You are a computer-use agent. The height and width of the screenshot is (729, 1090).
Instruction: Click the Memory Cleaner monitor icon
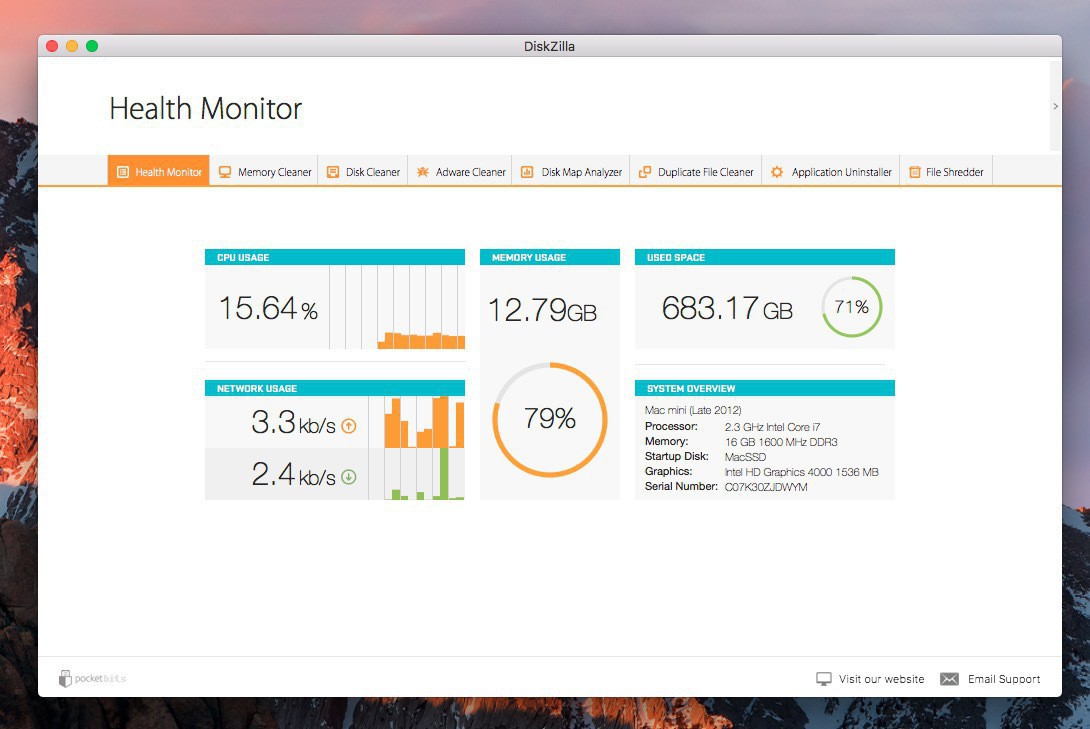pyautogui.click(x=225, y=172)
